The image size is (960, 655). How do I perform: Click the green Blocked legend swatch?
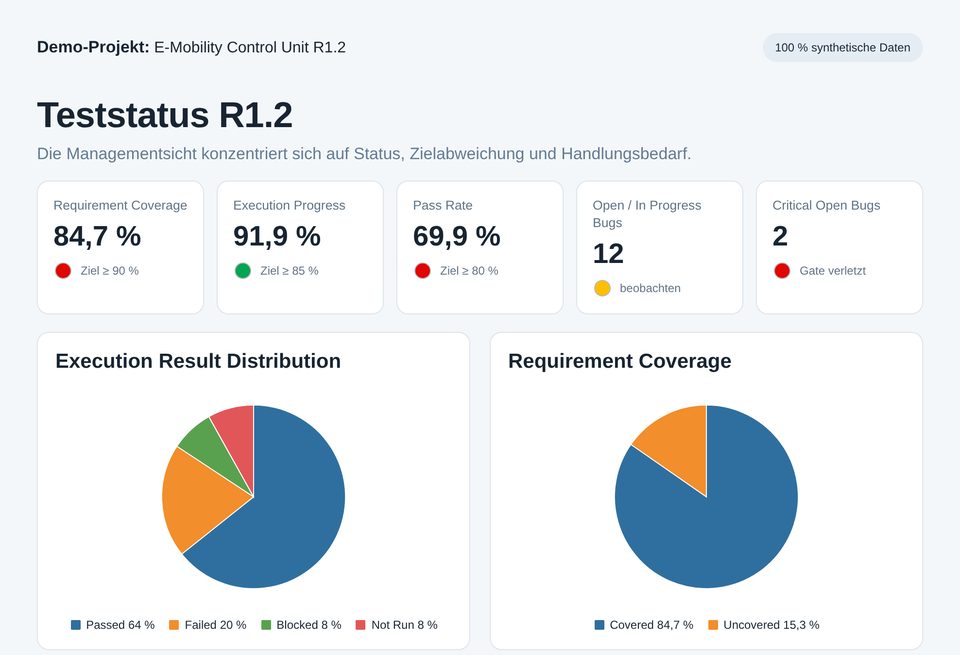266,625
